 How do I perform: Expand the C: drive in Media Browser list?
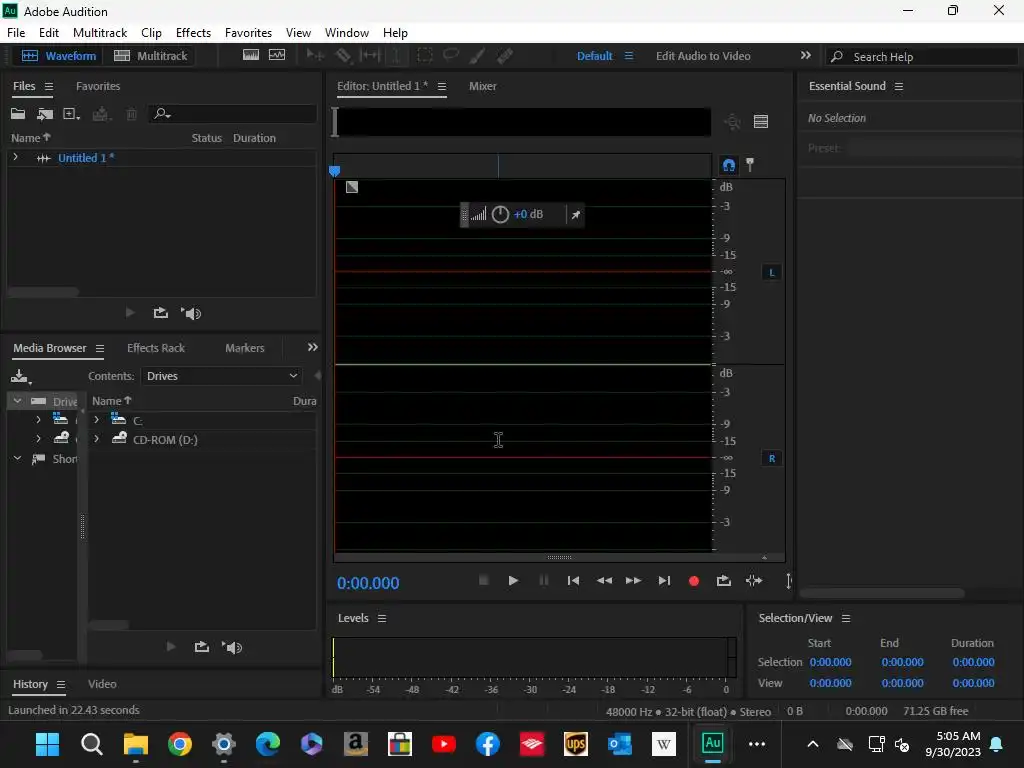click(97, 419)
